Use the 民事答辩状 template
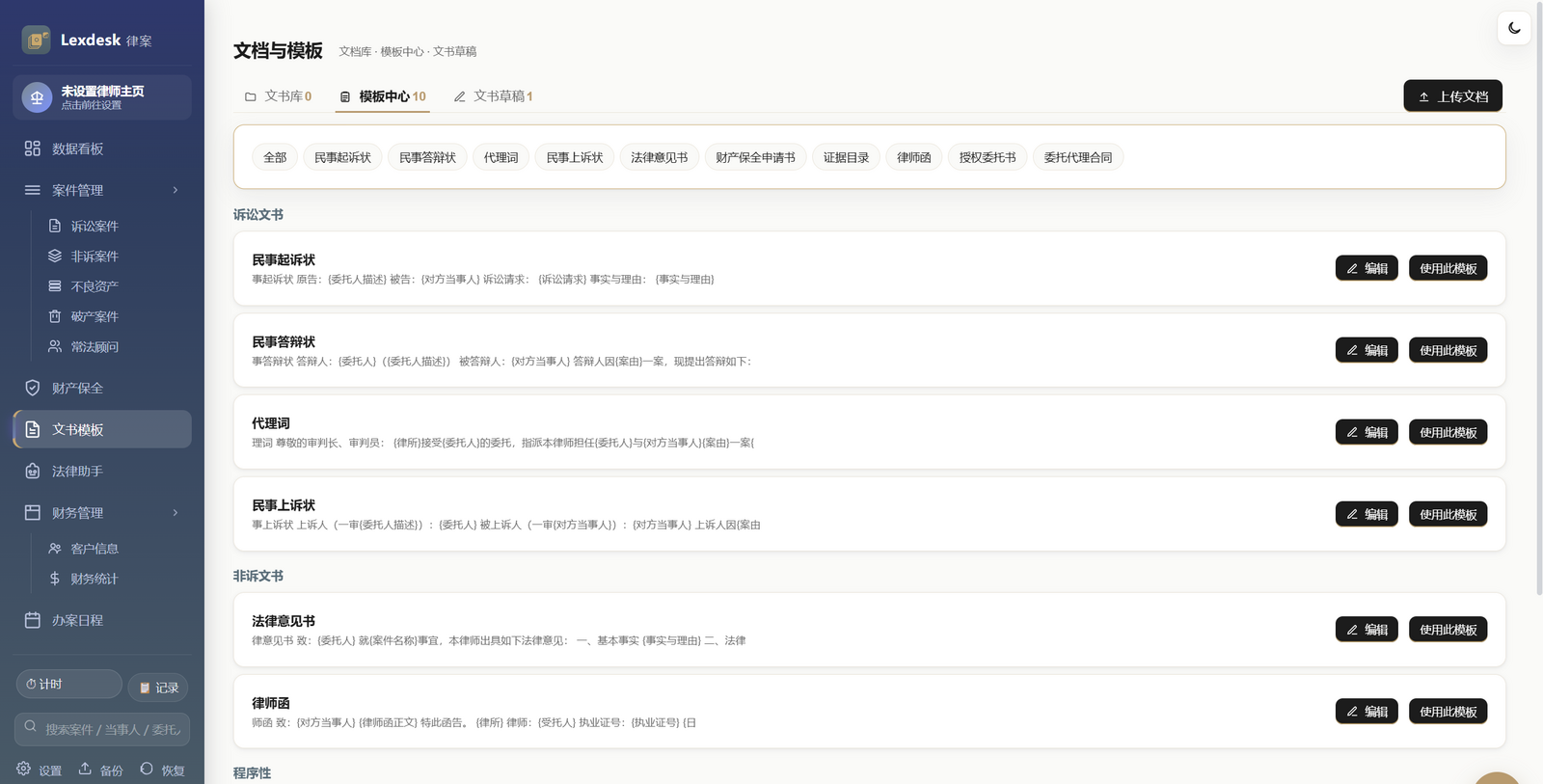 [x=1448, y=350]
